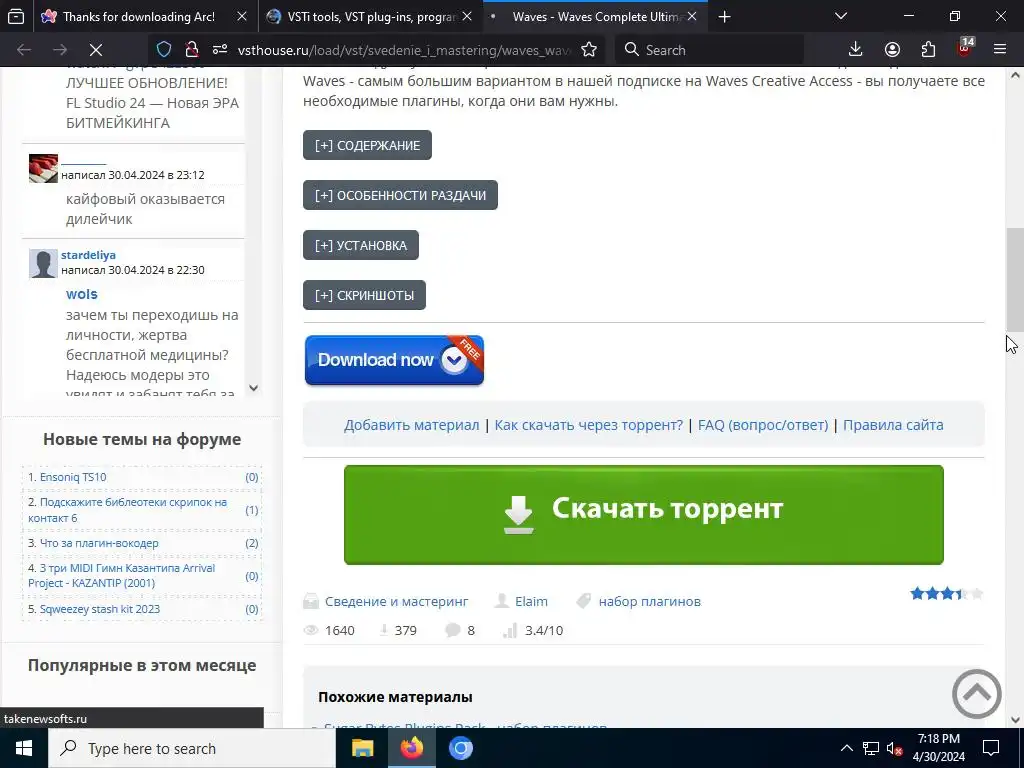Go back with the left arrow
Screen dimensions: 1024x768
[24, 50]
